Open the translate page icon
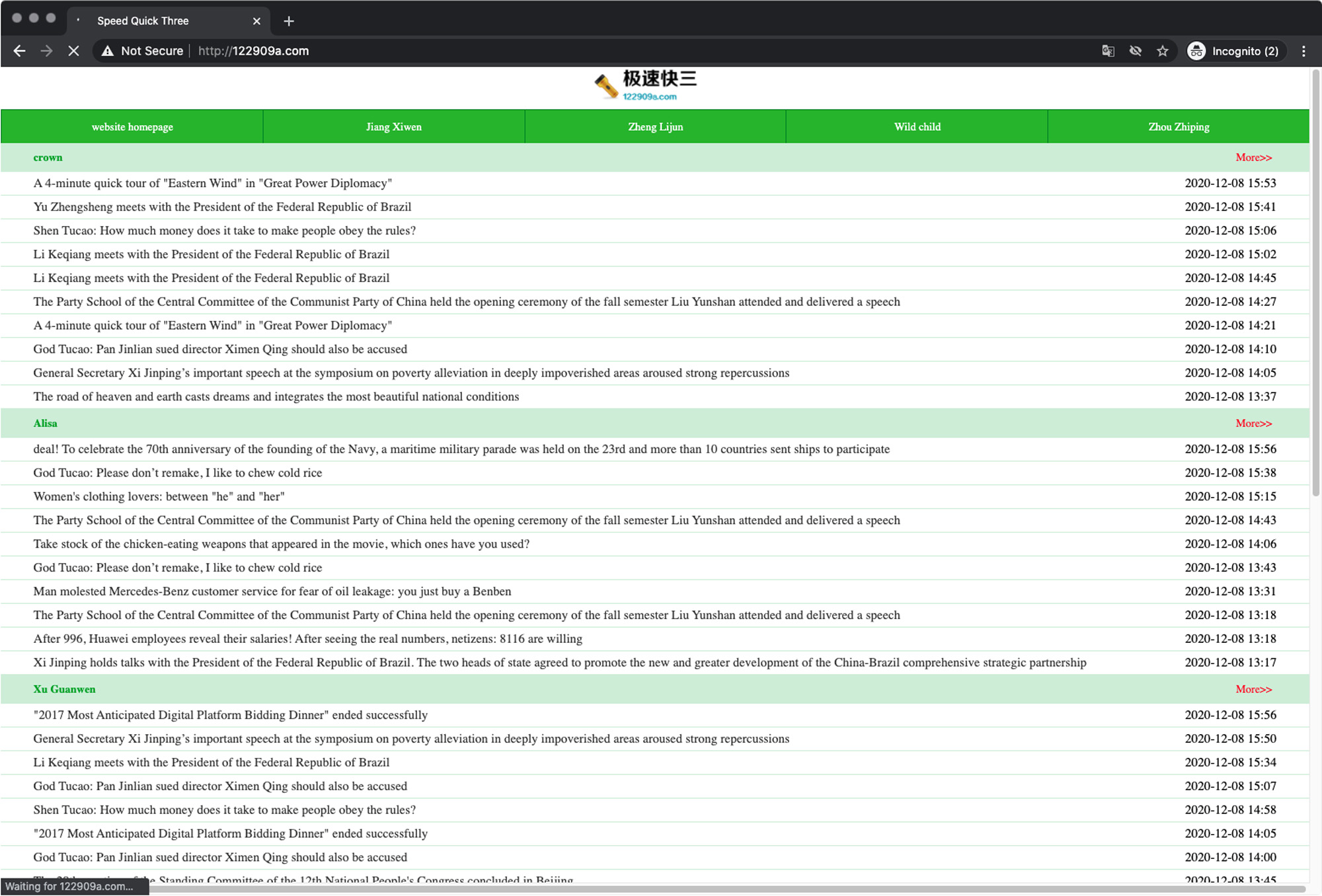This screenshot has height=896, width=1322. [1108, 51]
